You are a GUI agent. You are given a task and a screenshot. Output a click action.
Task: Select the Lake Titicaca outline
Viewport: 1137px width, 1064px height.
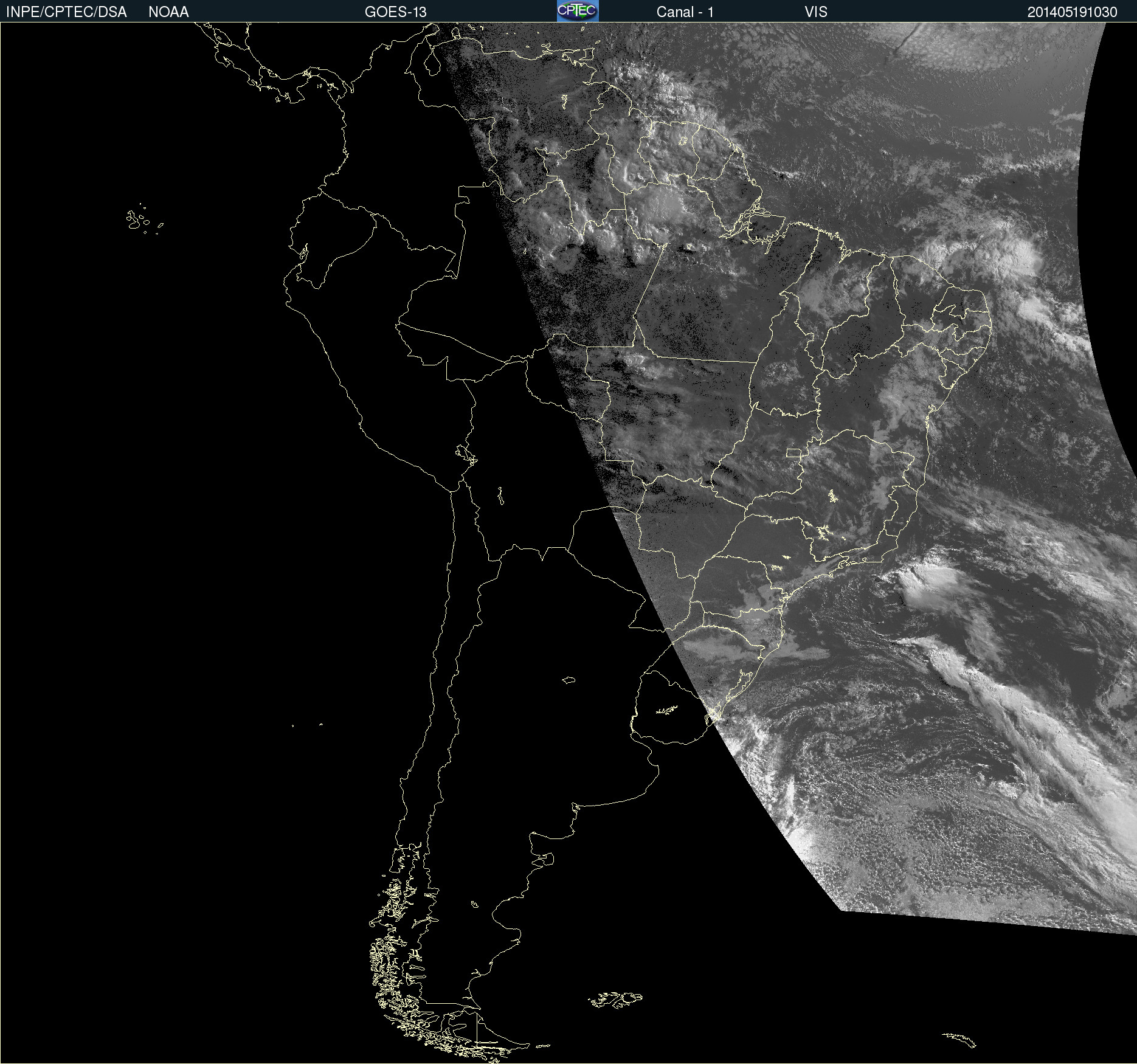[466, 454]
